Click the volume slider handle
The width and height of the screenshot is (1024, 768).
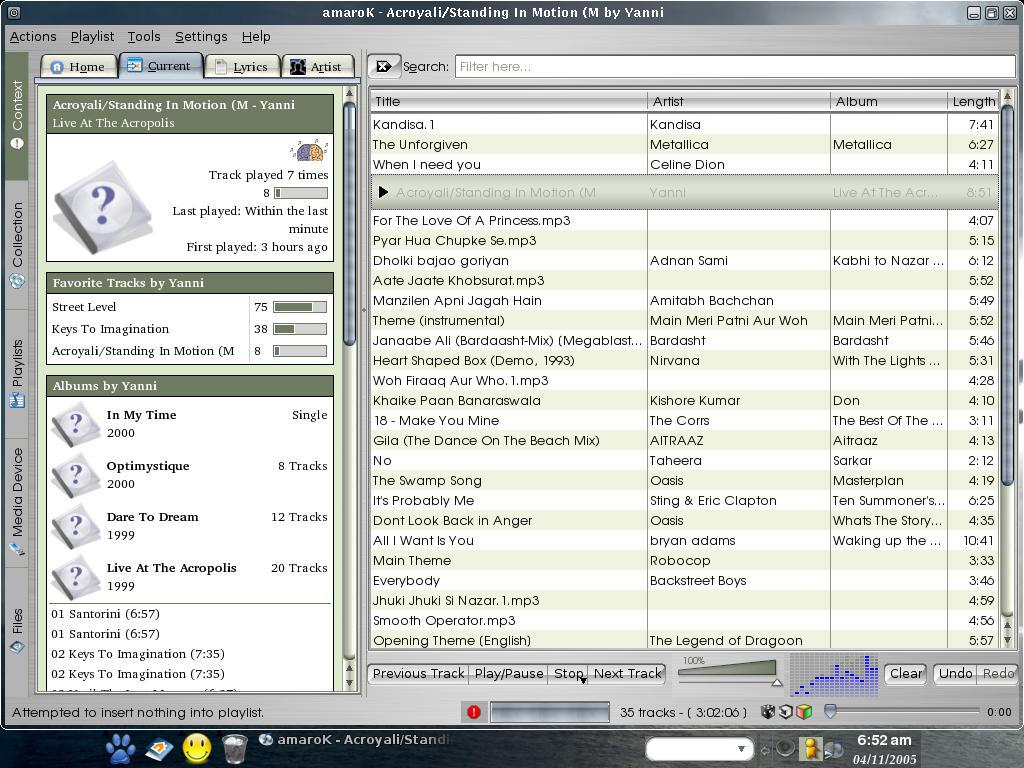coord(776,682)
